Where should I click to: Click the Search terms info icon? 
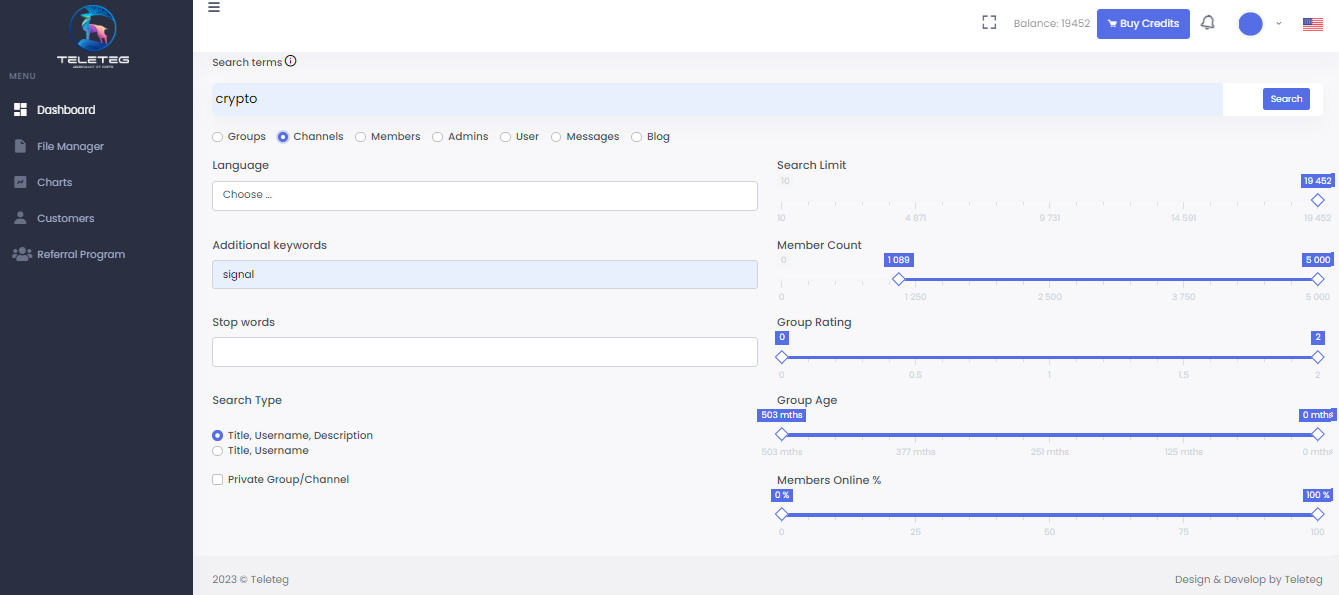click(290, 60)
